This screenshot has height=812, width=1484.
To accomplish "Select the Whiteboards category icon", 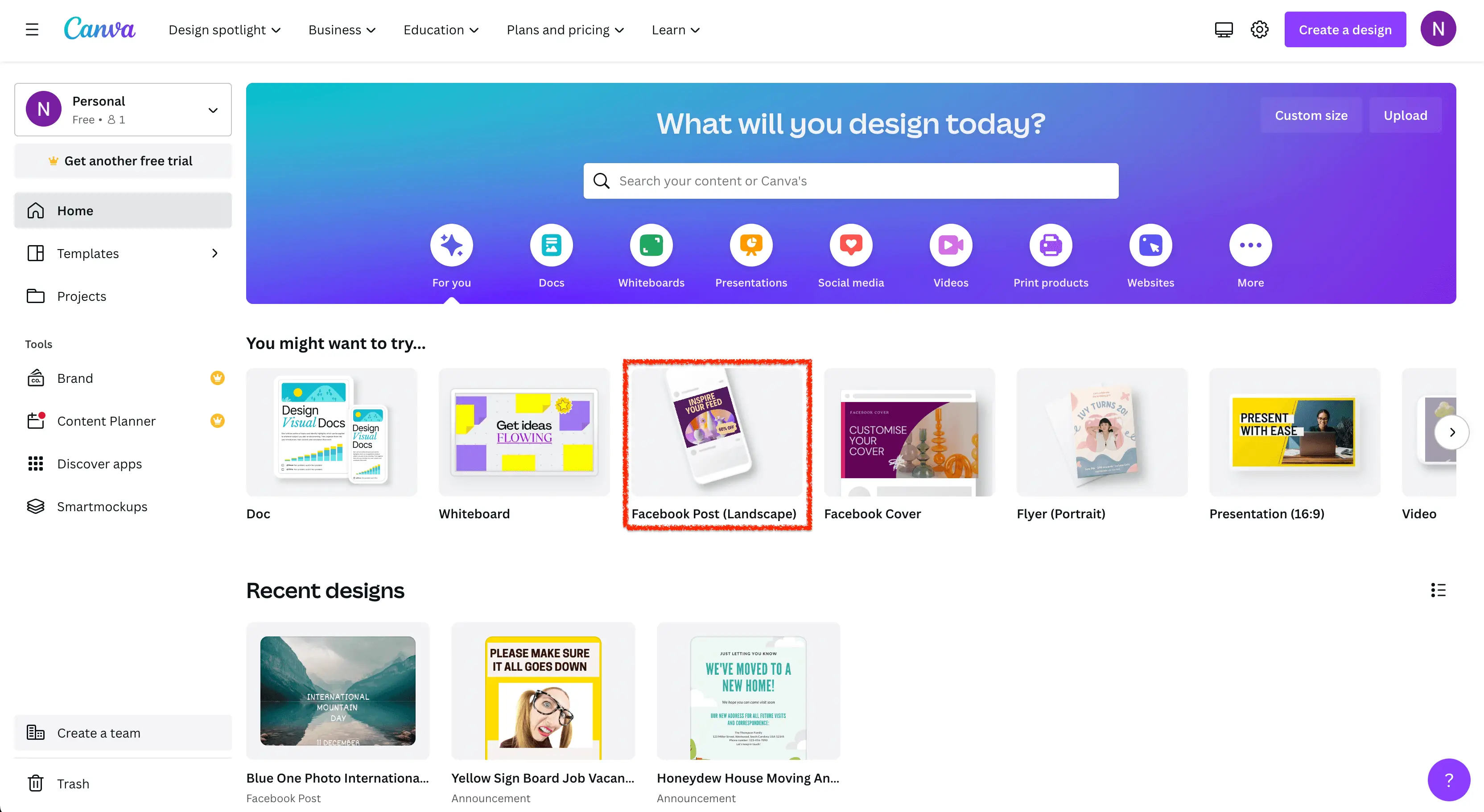I will 651,245.
